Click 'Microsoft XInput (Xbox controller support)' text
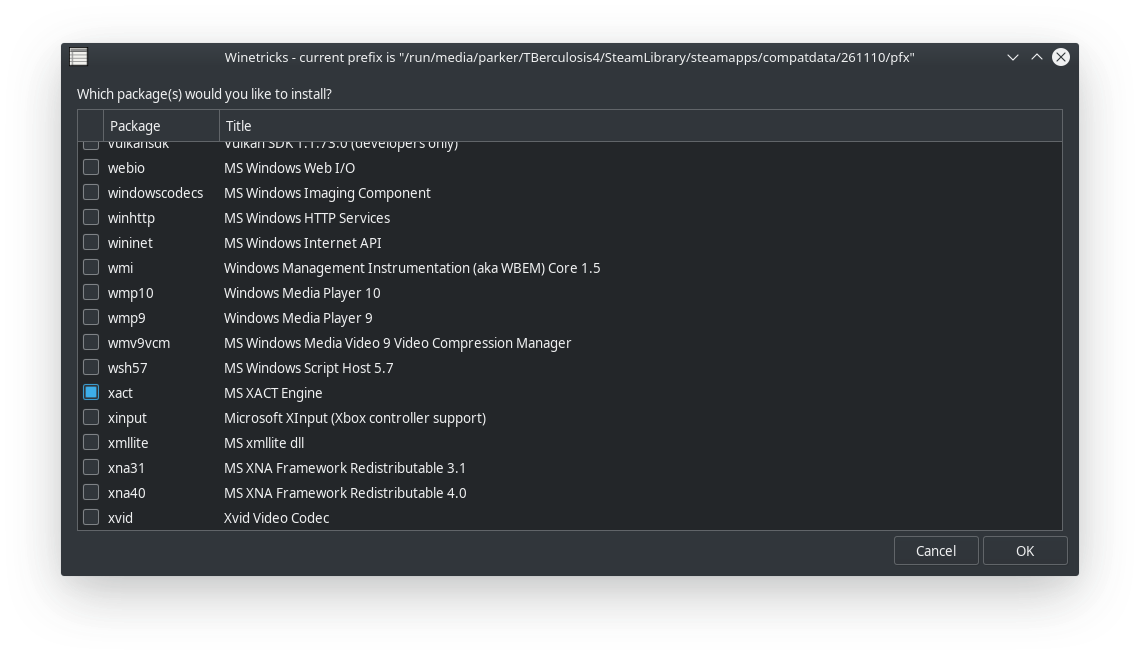This screenshot has width=1140, height=655. tap(355, 418)
